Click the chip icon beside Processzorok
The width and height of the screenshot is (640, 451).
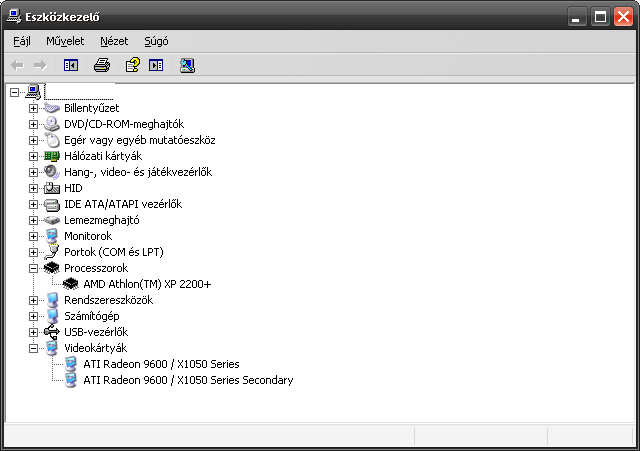52,268
